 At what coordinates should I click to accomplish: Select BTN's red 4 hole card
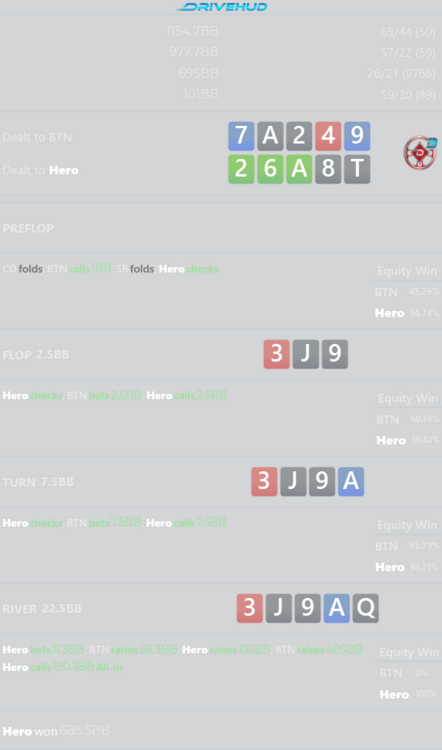[x=328, y=136]
